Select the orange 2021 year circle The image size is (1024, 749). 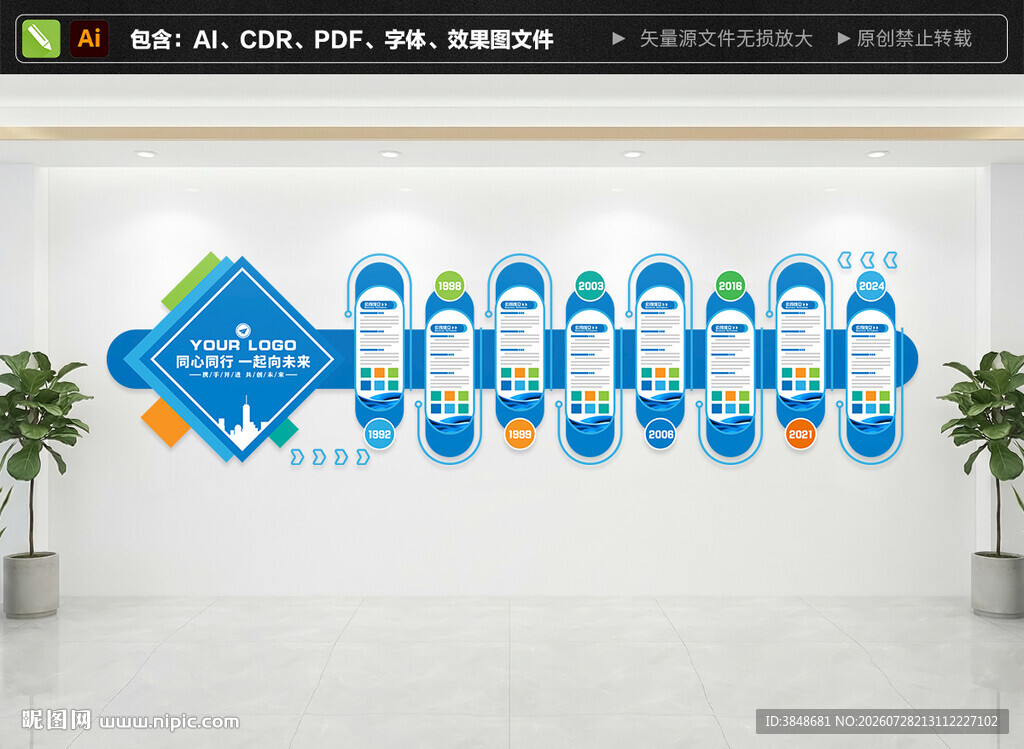801,434
